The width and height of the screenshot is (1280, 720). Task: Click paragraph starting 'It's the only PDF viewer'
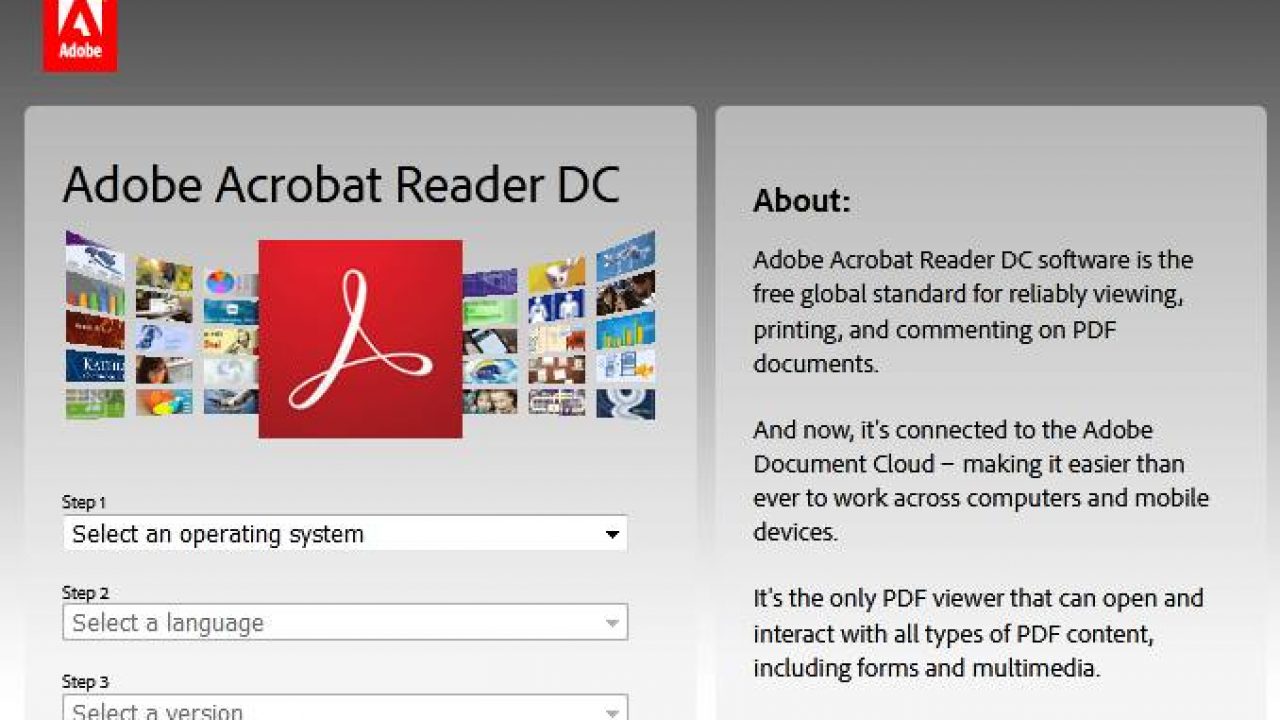tap(978, 633)
